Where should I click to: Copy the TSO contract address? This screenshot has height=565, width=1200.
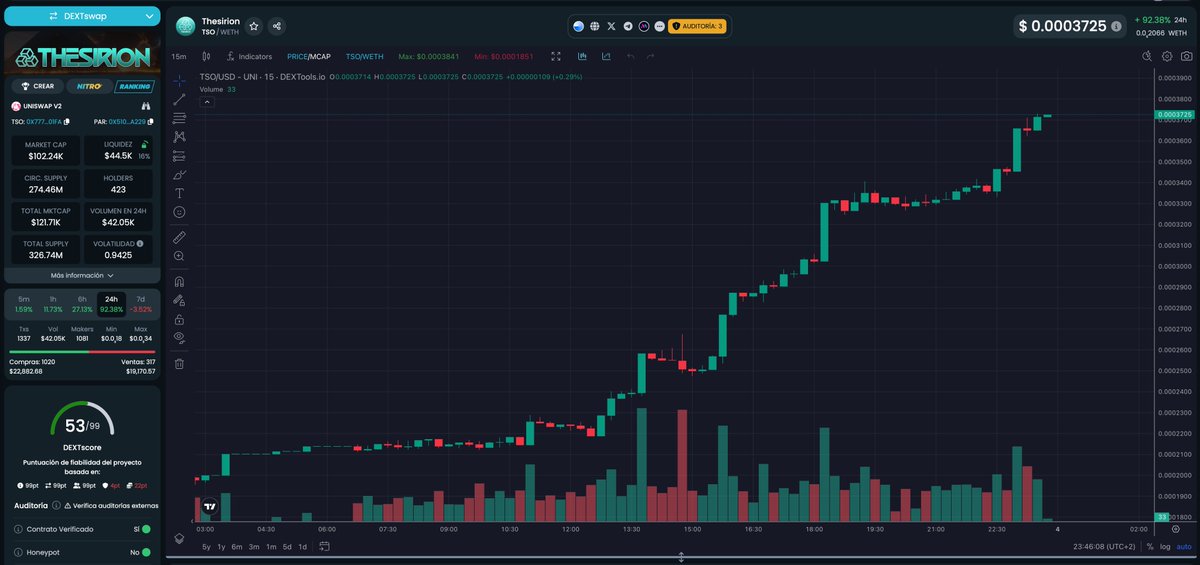point(66,122)
